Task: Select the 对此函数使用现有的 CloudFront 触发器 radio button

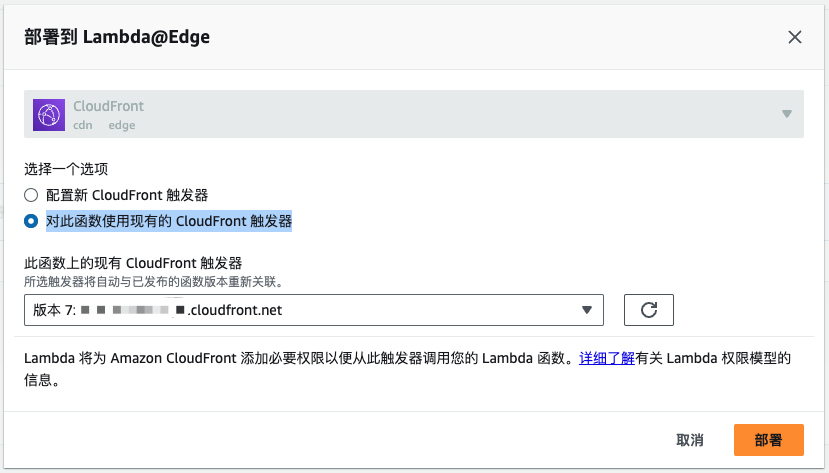Action: (x=31, y=221)
